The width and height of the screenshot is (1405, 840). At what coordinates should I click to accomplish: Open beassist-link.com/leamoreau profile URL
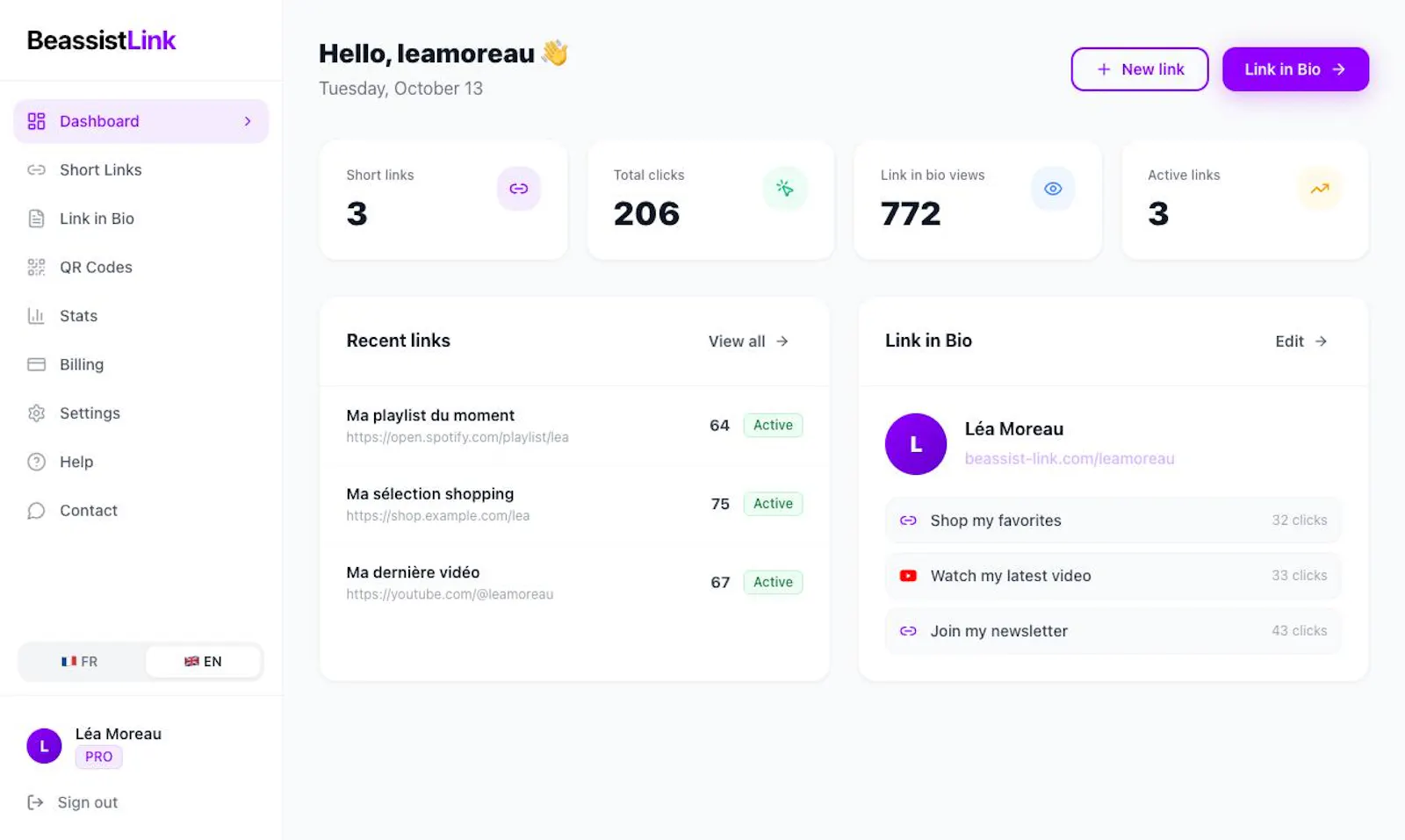coord(1069,458)
